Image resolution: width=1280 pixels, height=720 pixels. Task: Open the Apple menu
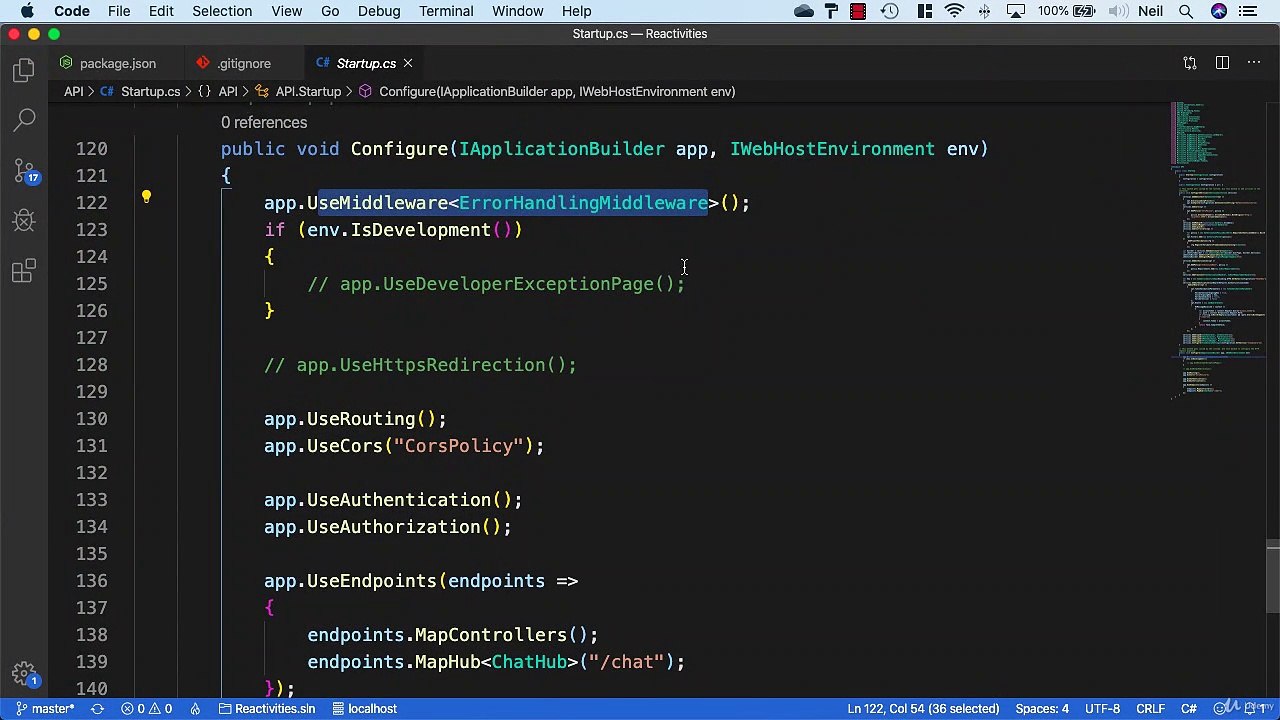point(27,11)
